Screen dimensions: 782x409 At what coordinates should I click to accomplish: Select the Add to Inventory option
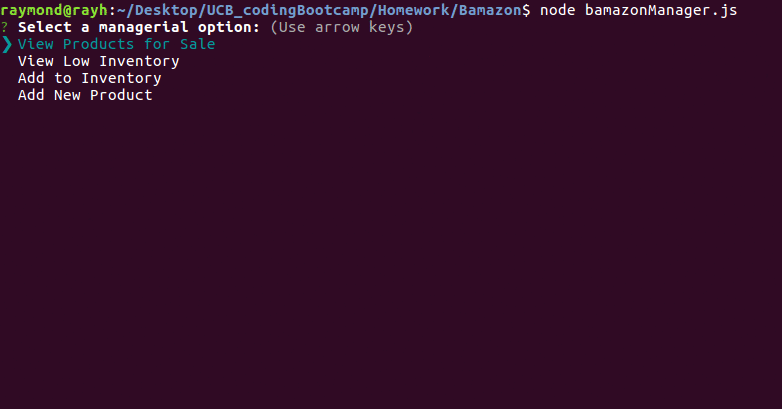[89, 78]
